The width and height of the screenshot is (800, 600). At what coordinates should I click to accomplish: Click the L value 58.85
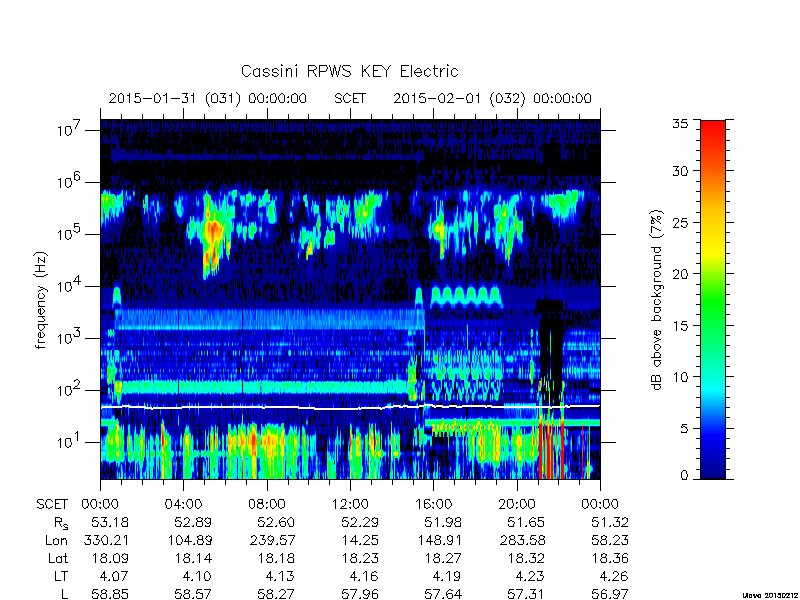(110, 594)
